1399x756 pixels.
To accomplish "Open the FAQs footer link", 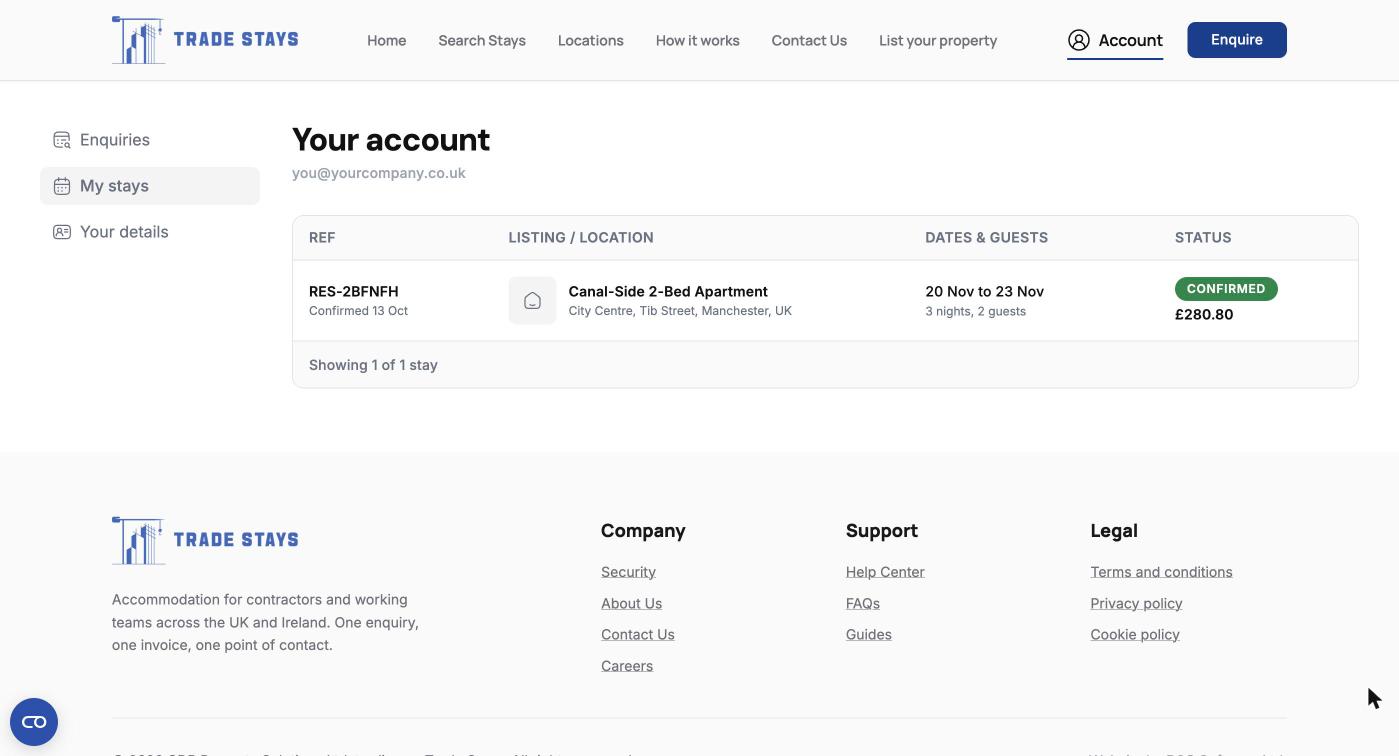I will tap(863, 604).
